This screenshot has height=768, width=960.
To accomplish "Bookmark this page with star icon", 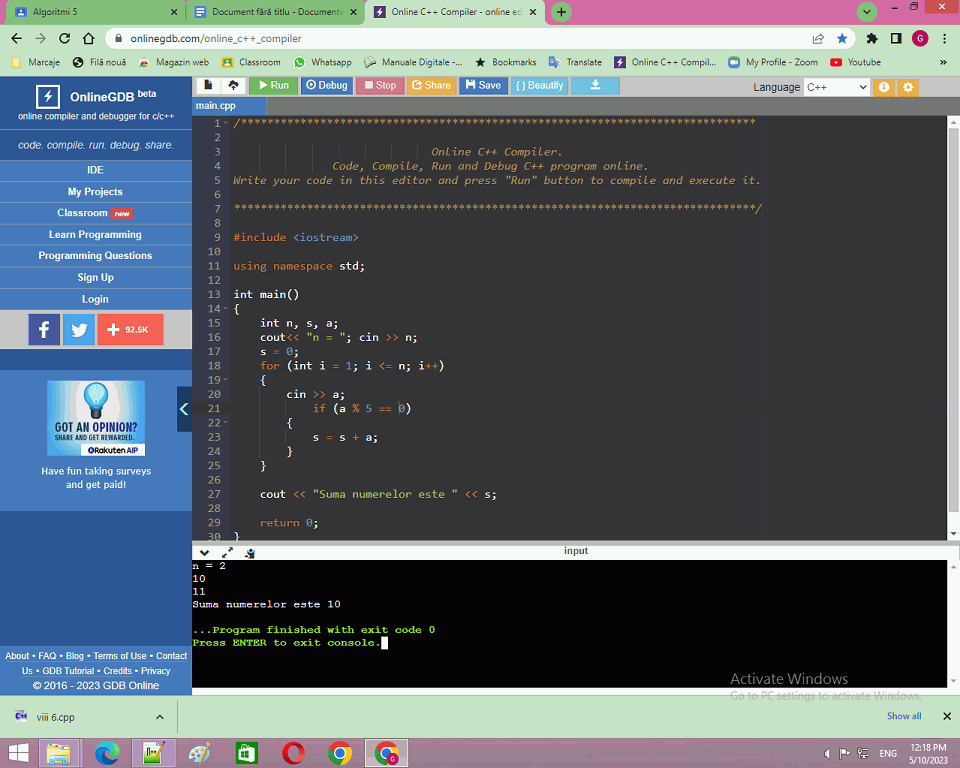I will pos(842,38).
